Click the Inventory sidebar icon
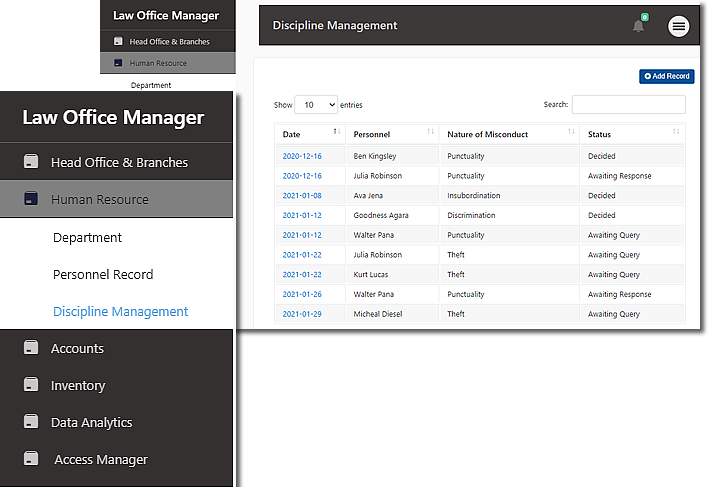The height and width of the screenshot is (487, 708). point(31,385)
